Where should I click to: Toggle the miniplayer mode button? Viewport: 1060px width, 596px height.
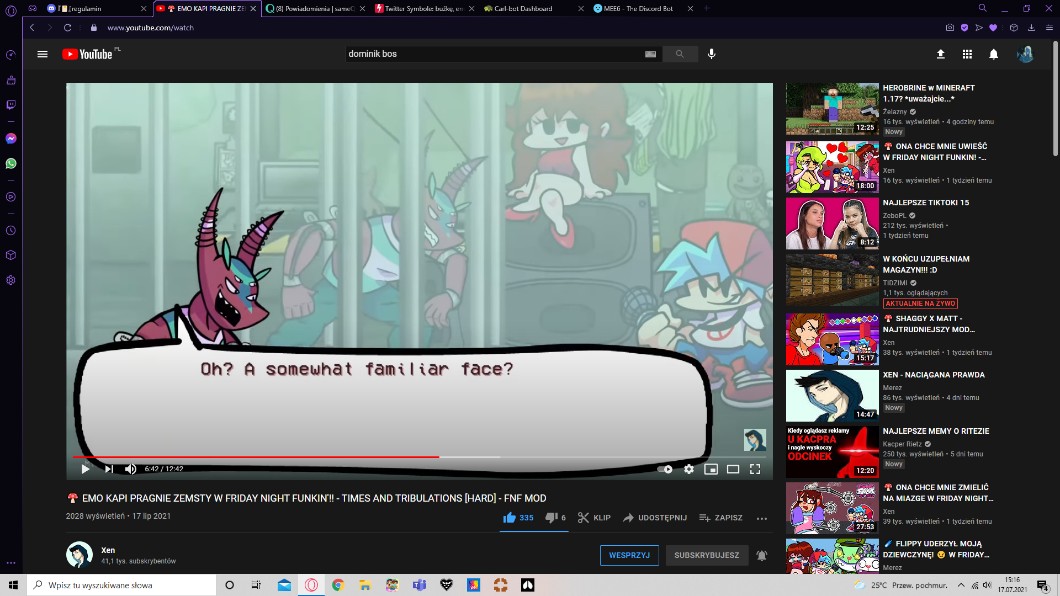click(711, 469)
